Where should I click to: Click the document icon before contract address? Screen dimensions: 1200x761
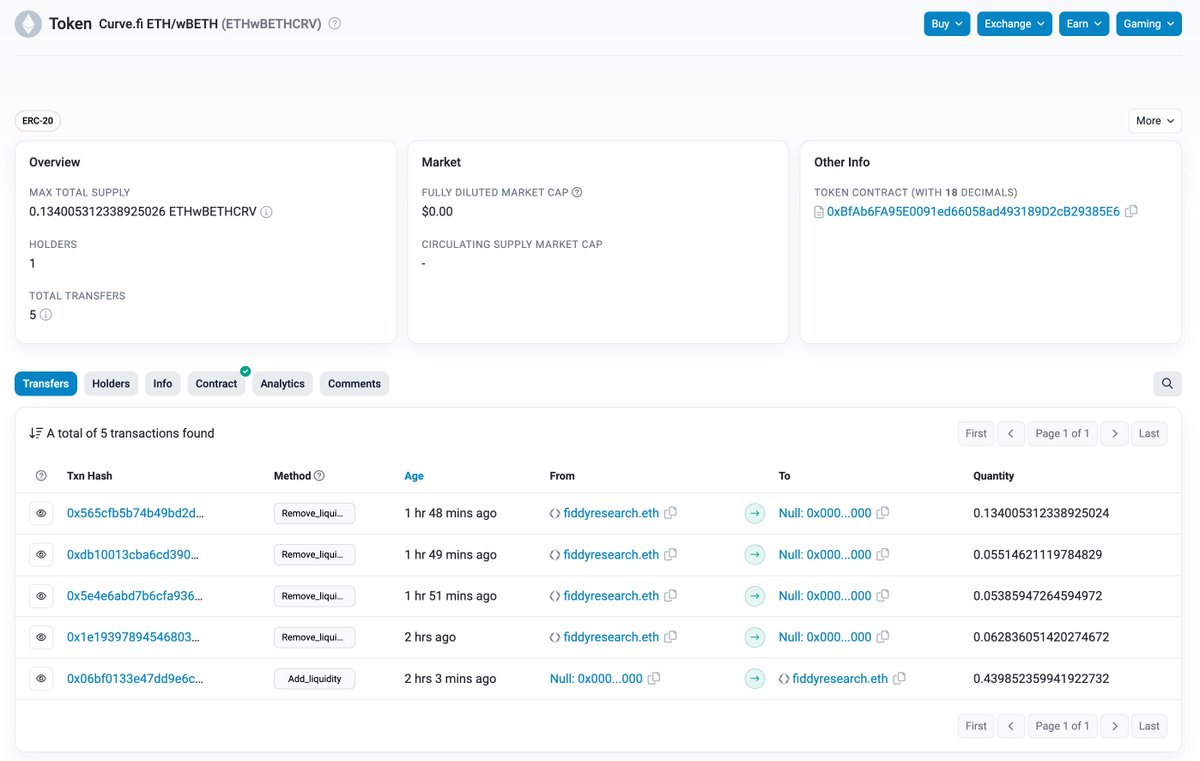pyautogui.click(x=819, y=212)
